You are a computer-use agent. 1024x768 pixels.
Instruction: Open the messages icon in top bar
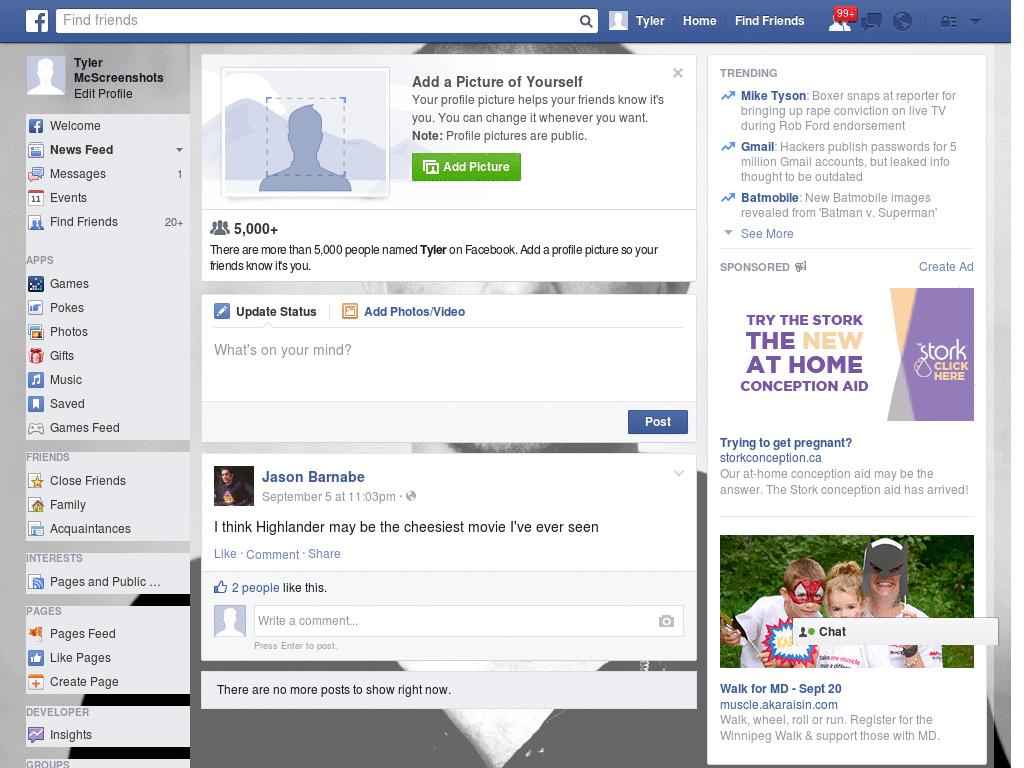pos(871,20)
